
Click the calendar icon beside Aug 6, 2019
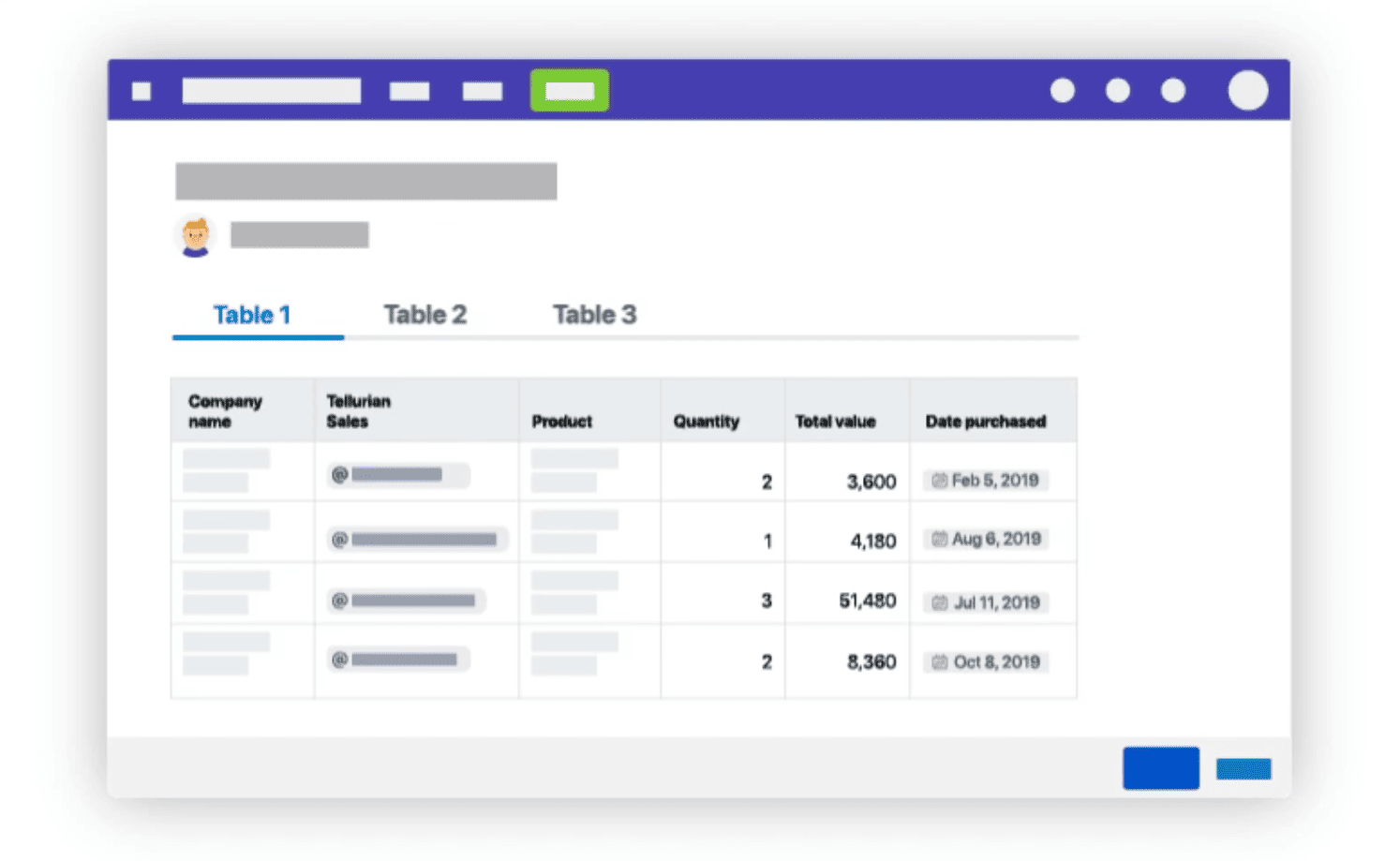[939, 540]
